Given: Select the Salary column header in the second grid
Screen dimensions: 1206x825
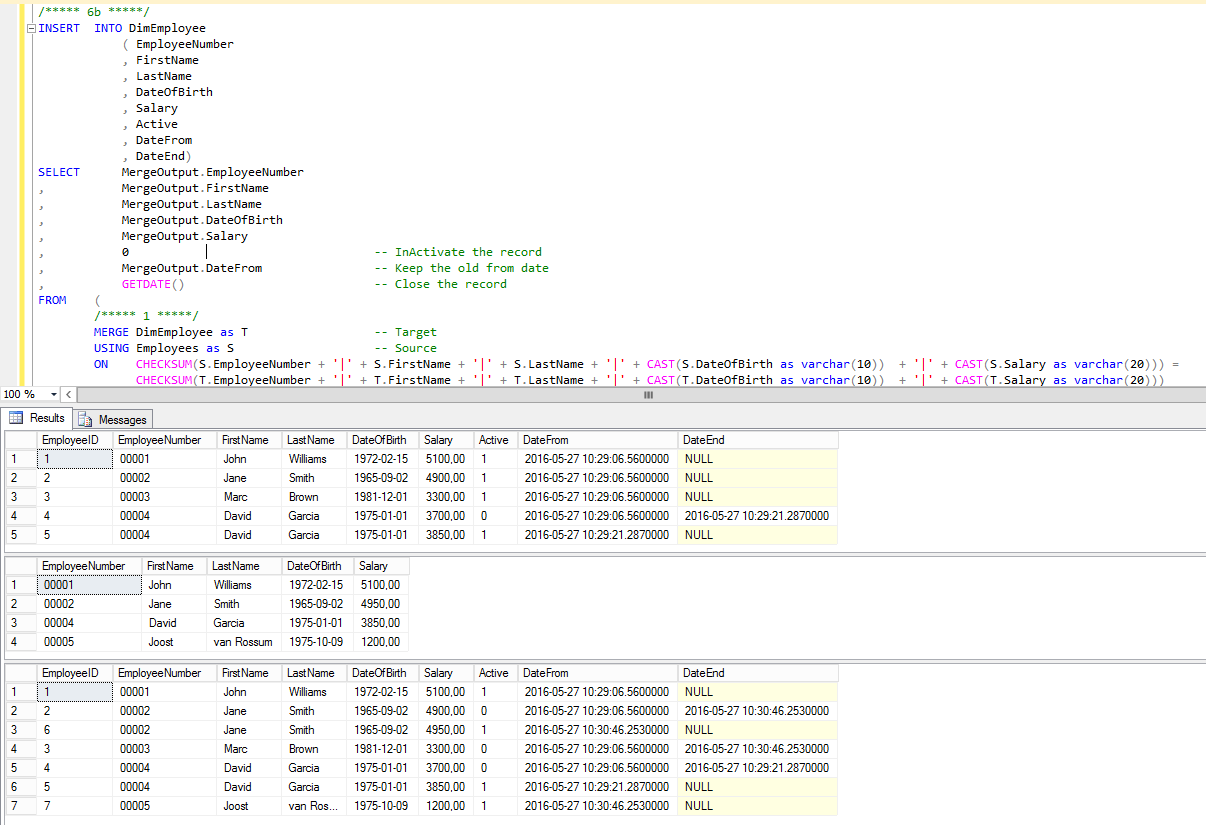Looking at the screenshot, I should pyautogui.click(x=374, y=566).
